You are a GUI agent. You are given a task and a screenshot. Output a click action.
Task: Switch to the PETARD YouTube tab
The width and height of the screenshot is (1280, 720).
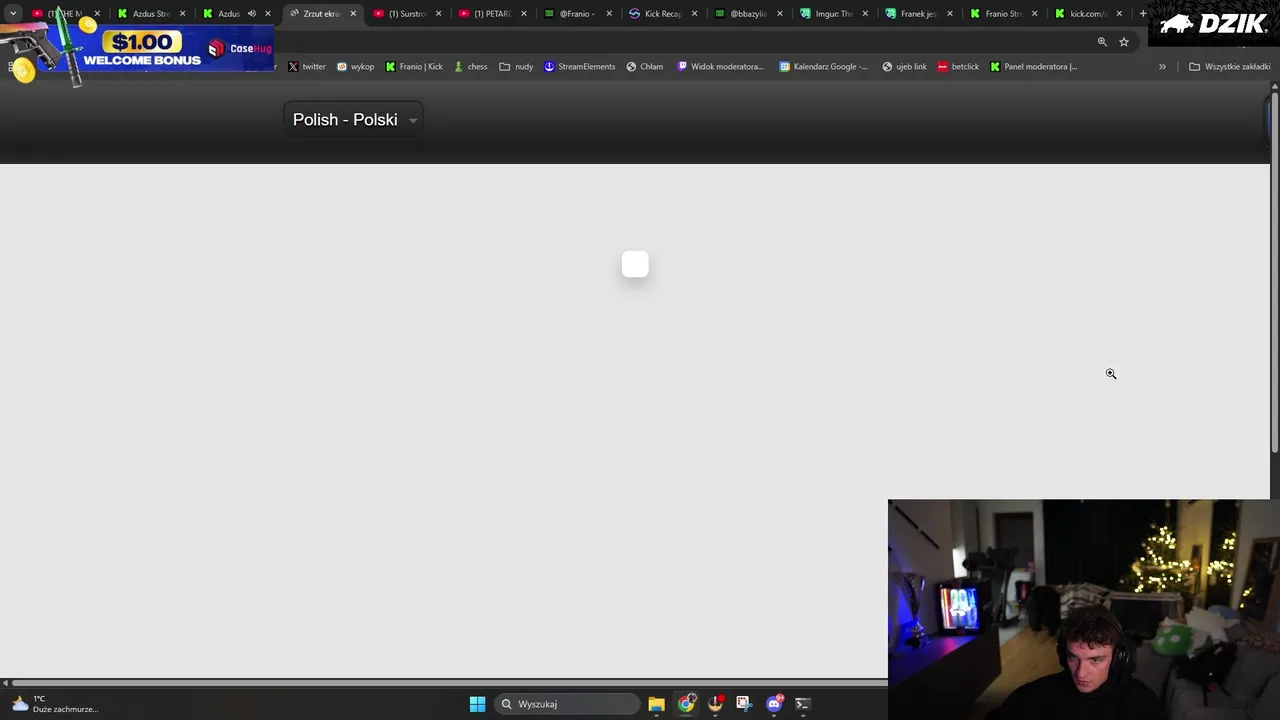tap(491, 14)
